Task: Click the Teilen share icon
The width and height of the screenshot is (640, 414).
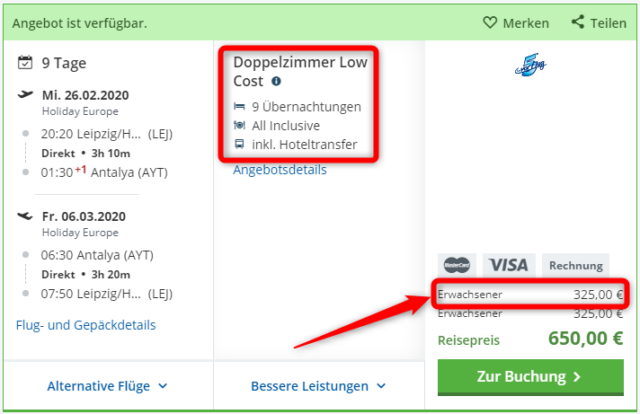Action: pos(578,22)
